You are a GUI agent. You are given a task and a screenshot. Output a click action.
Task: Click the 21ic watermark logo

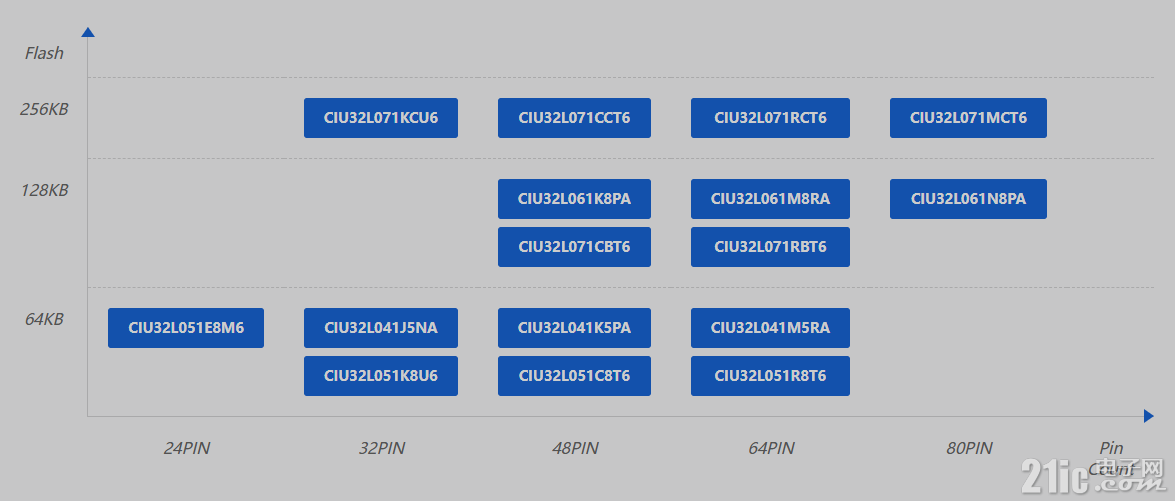point(1092,476)
